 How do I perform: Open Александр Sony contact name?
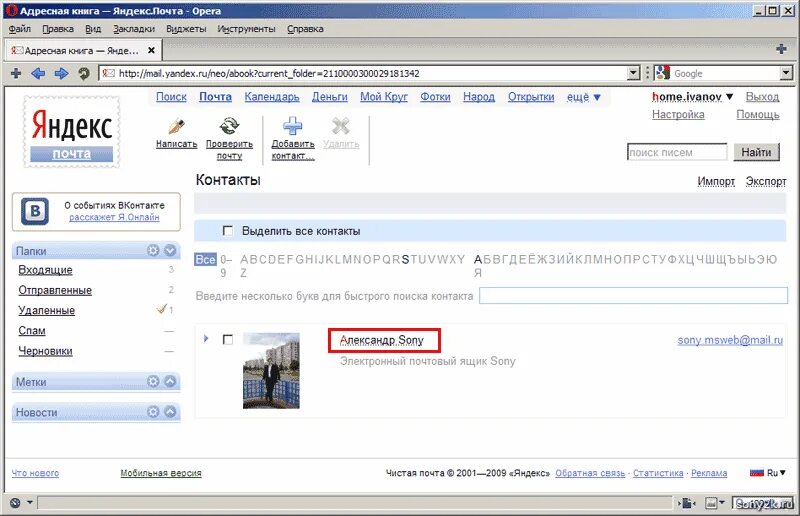[382, 340]
